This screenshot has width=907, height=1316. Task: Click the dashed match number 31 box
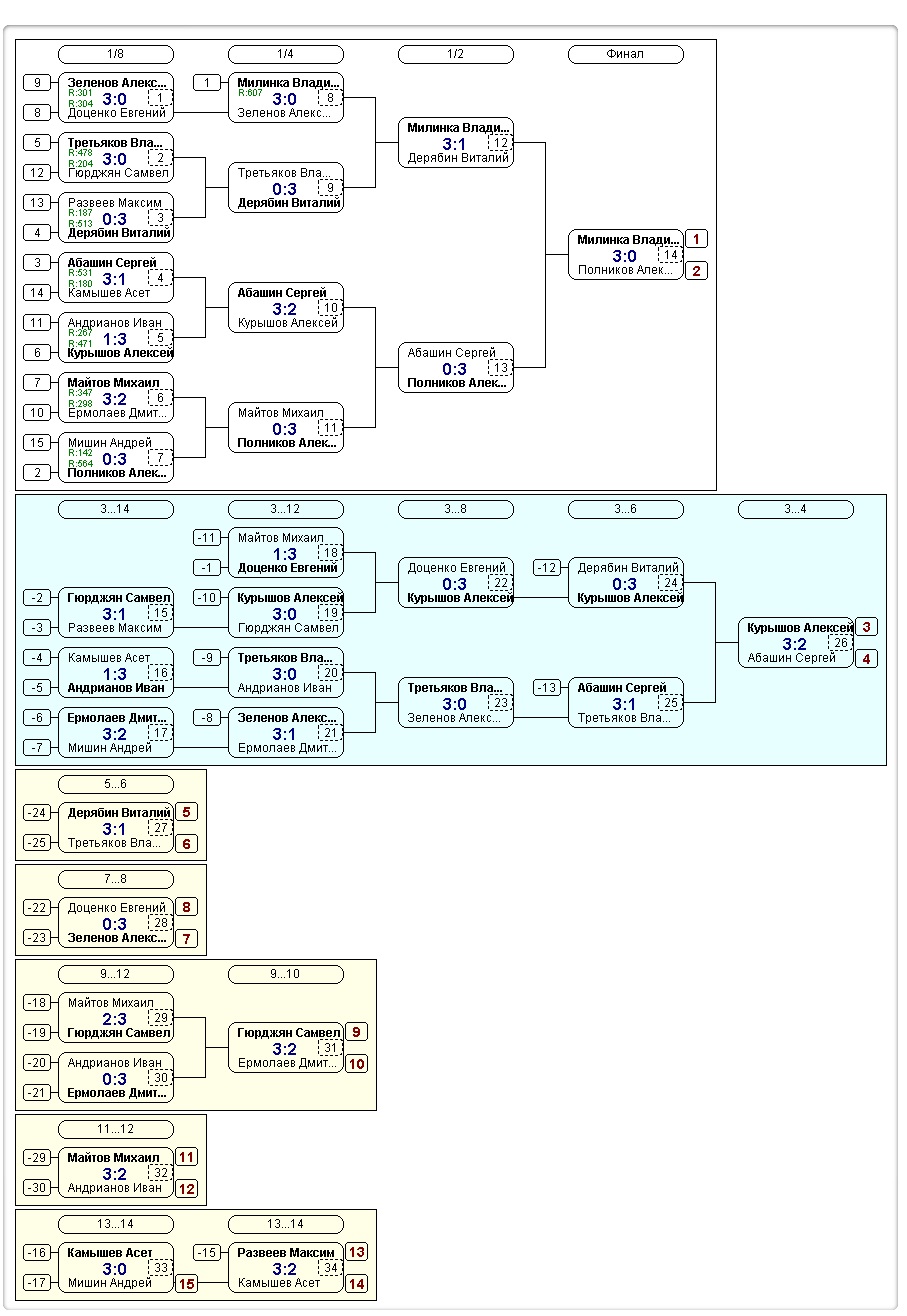[x=330, y=1047]
